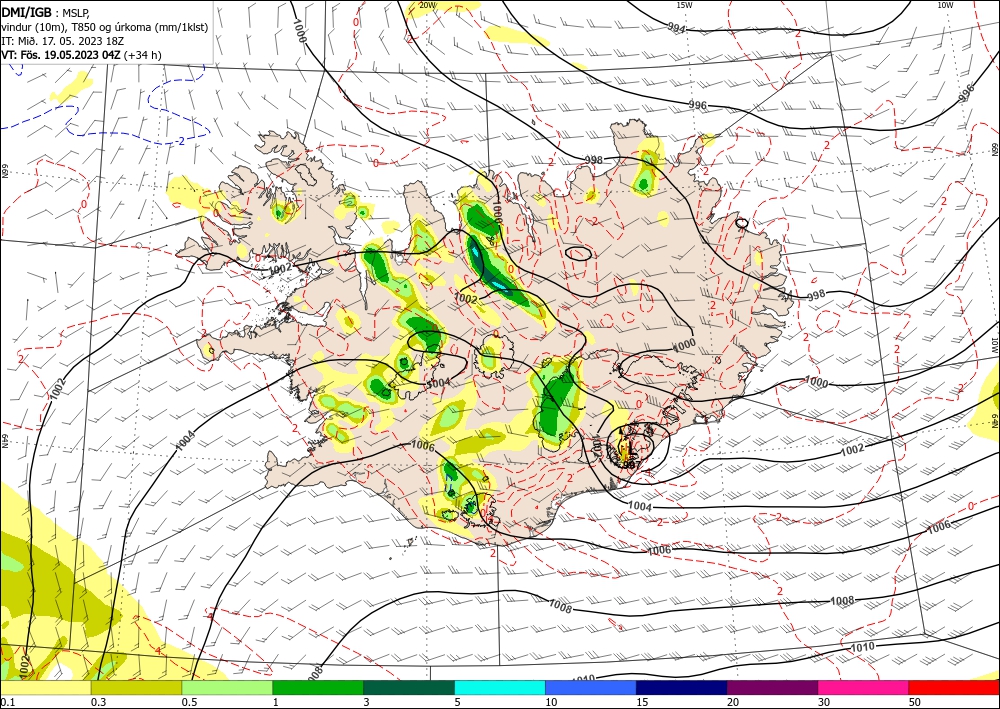Click the '0.1' legend scale value

click(x=6, y=702)
